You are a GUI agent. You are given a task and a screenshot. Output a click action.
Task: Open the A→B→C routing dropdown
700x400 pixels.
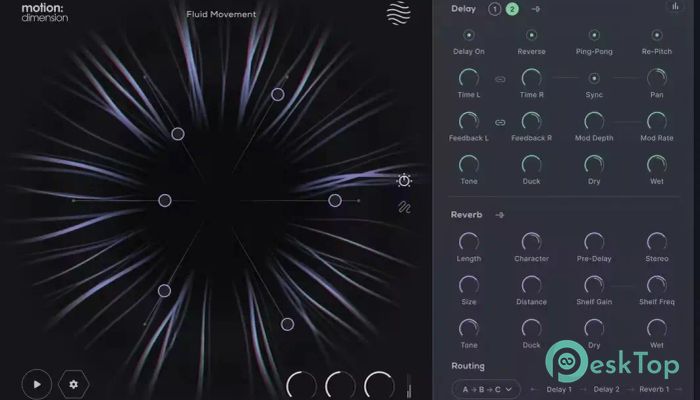point(486,388)
